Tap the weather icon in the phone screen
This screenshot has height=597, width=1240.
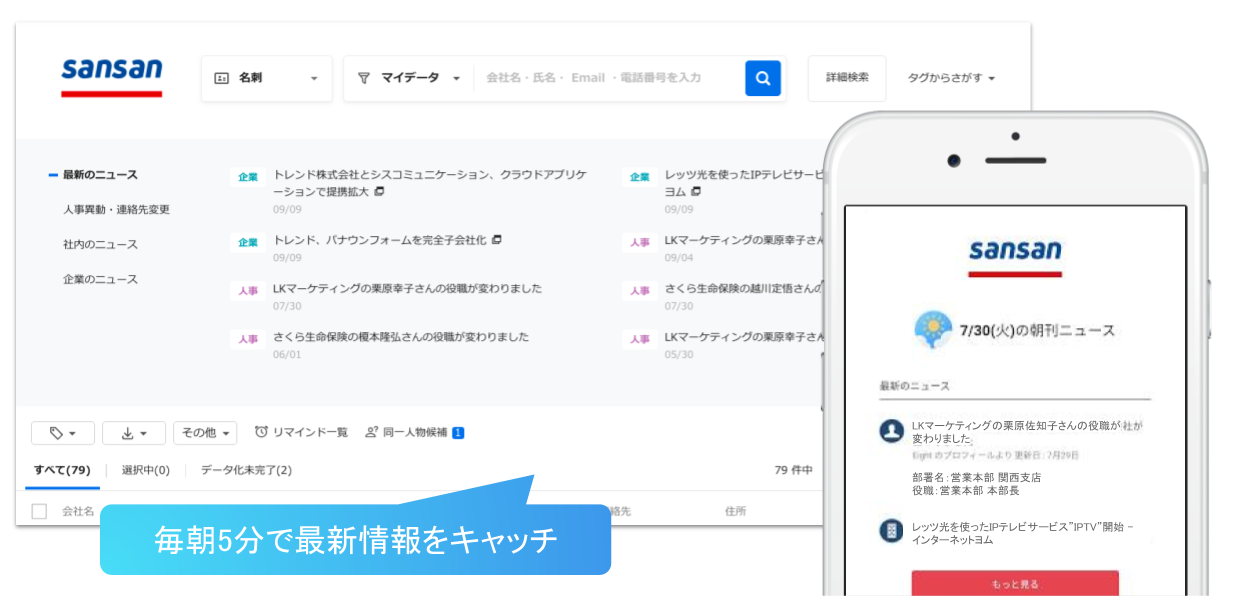tap(933, 330)
